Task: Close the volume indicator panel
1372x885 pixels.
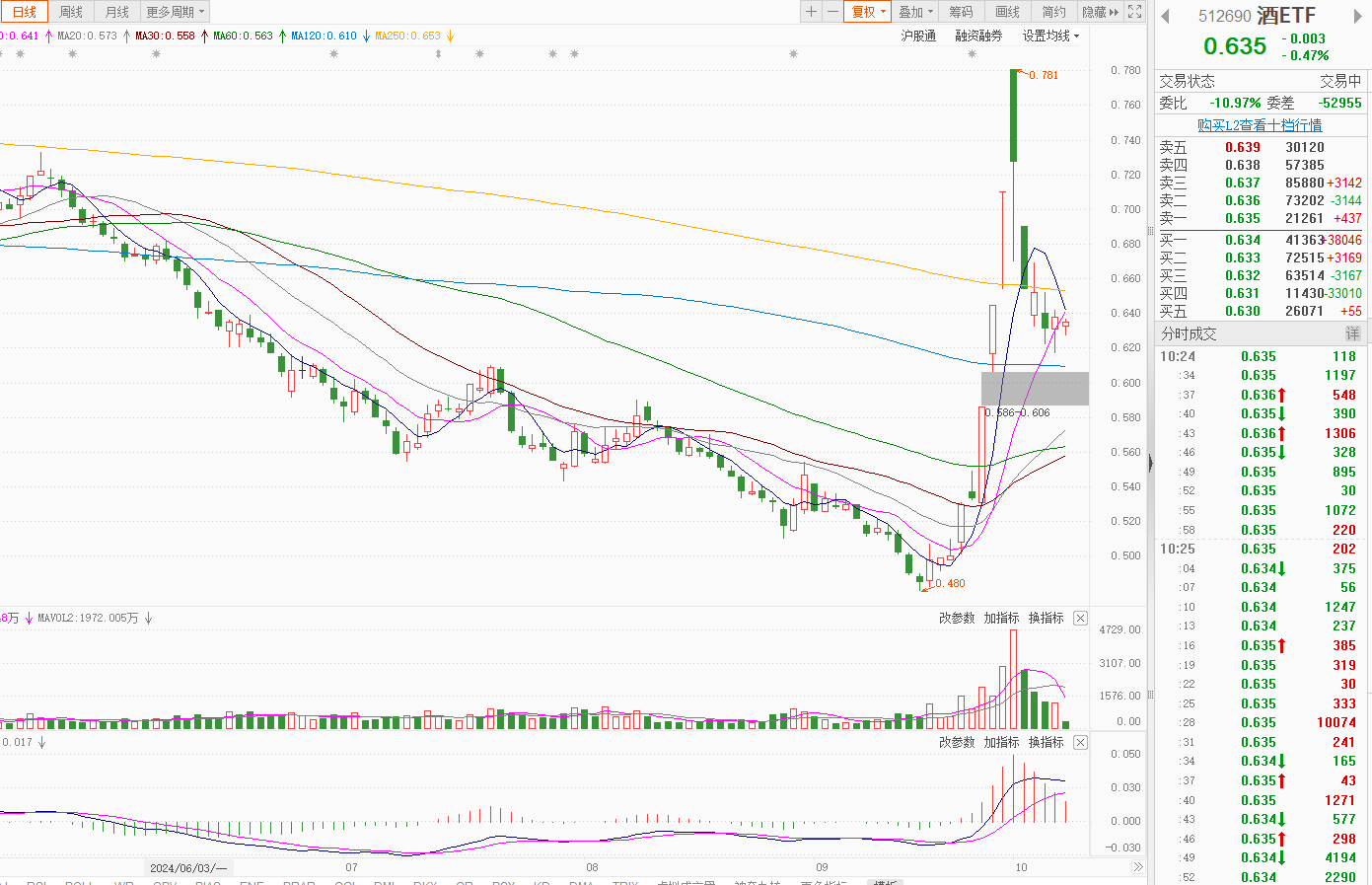Action: pyautogui.click(x=1080, y=618)
